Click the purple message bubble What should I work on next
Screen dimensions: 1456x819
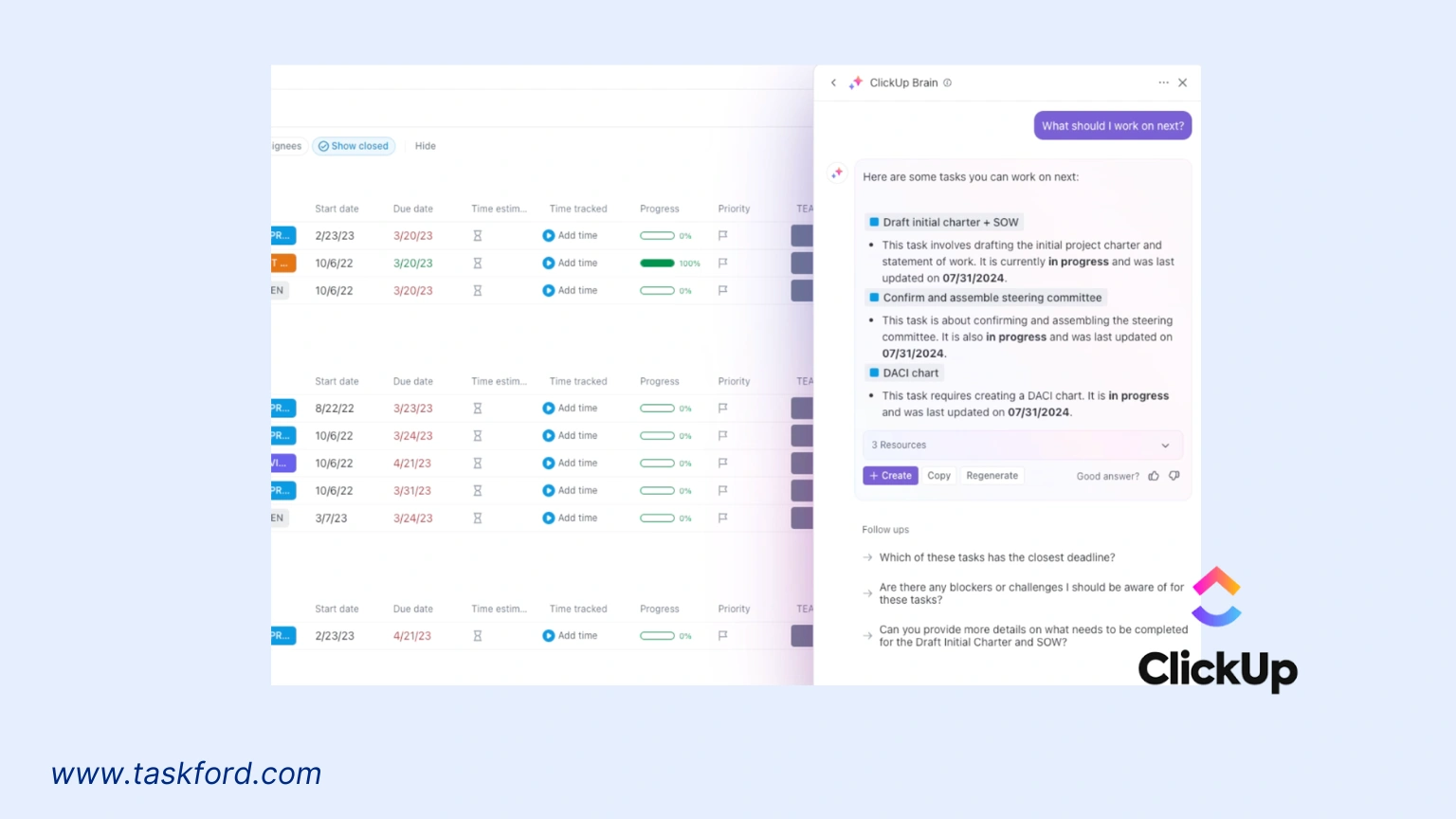pyautogui.click(x=1112, y=125)
